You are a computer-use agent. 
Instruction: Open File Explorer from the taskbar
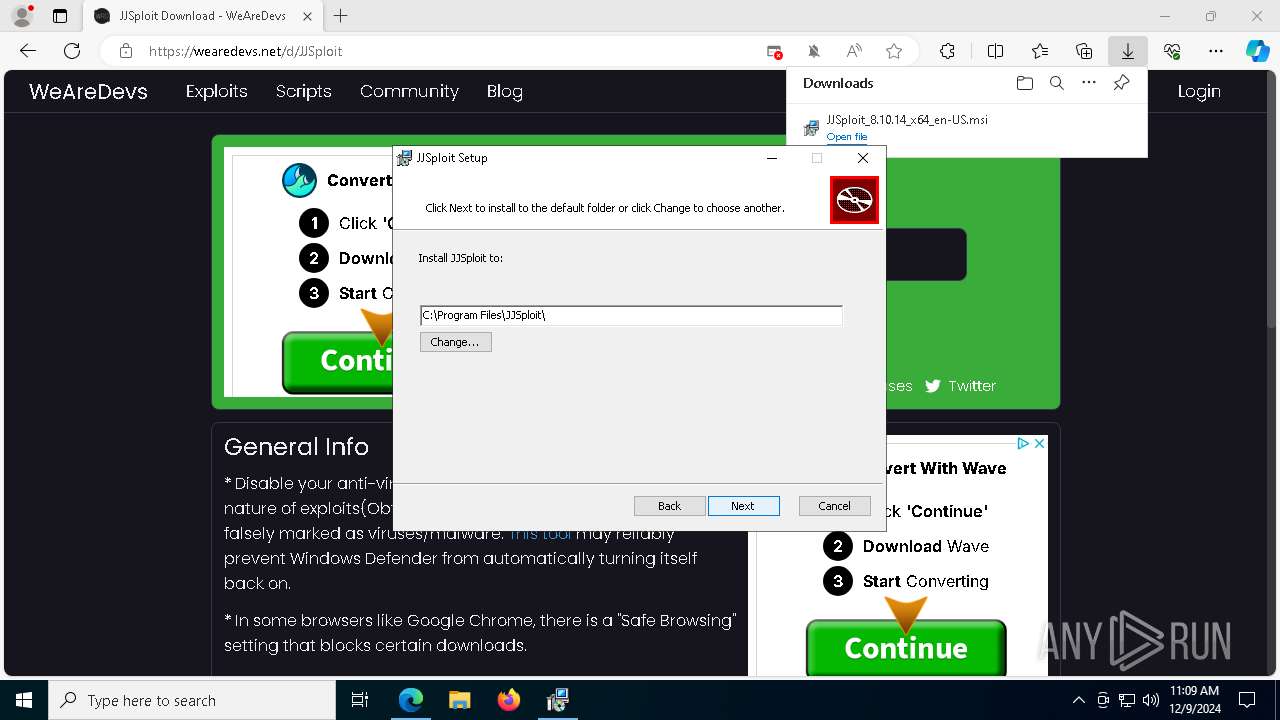[x=459, y=700]
